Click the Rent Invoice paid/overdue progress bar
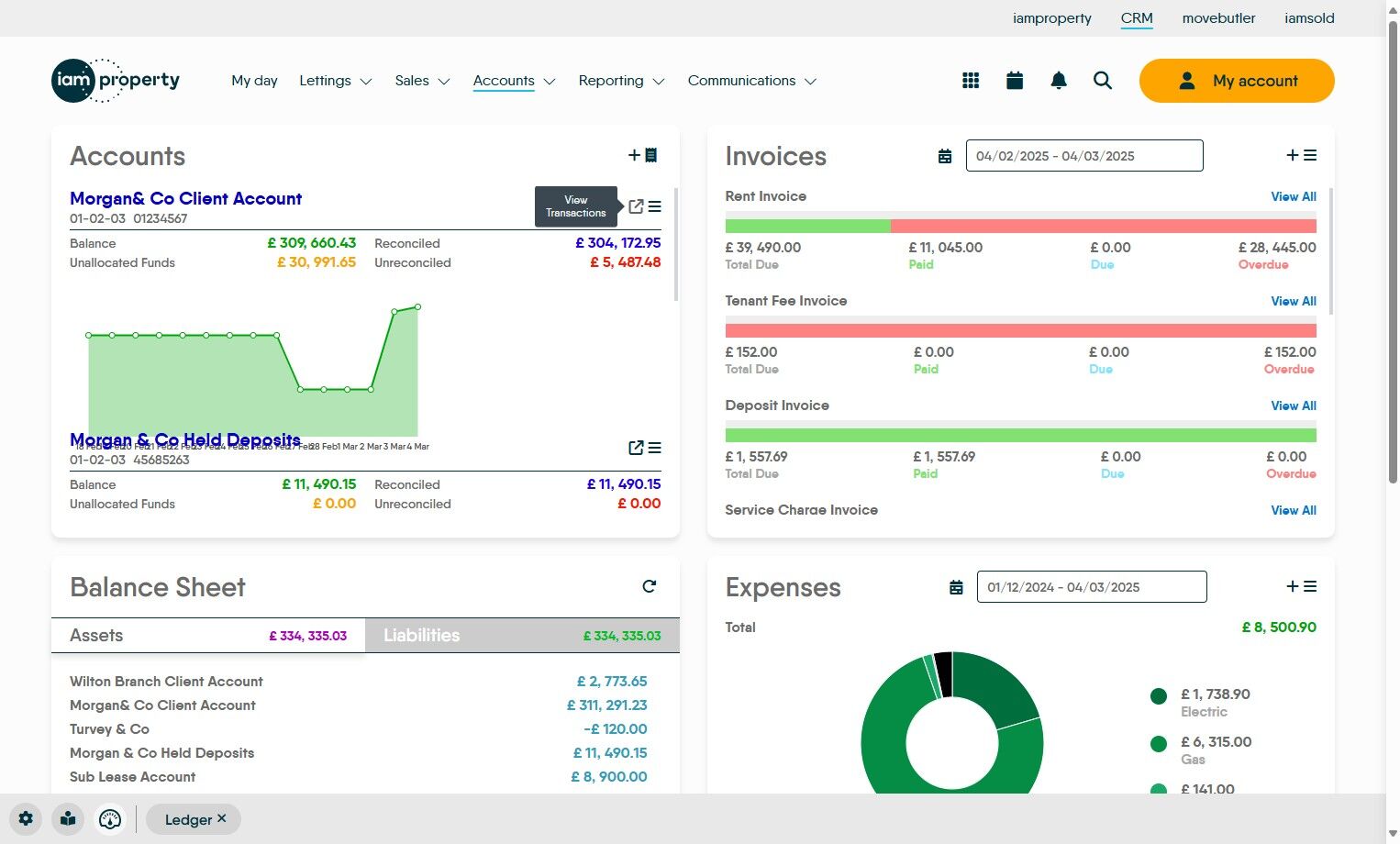This screenshot has height=844, width=1400. 1020,226
